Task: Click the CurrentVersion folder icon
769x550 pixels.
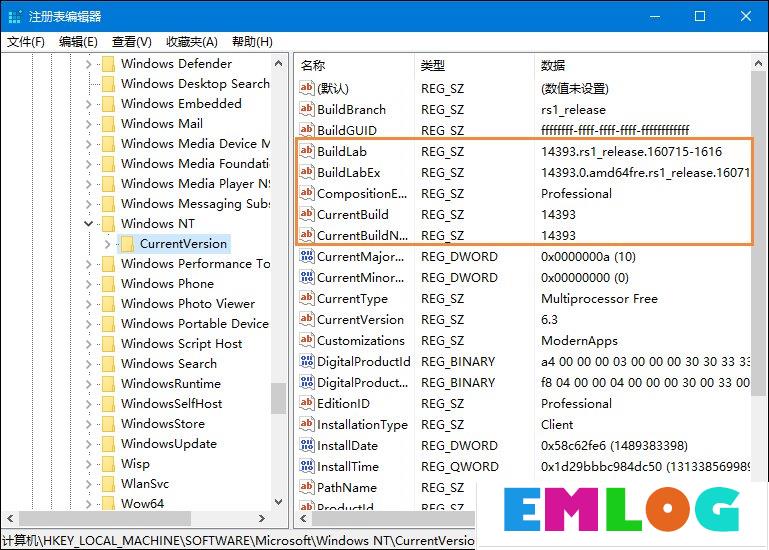Action: click(127, 244)
